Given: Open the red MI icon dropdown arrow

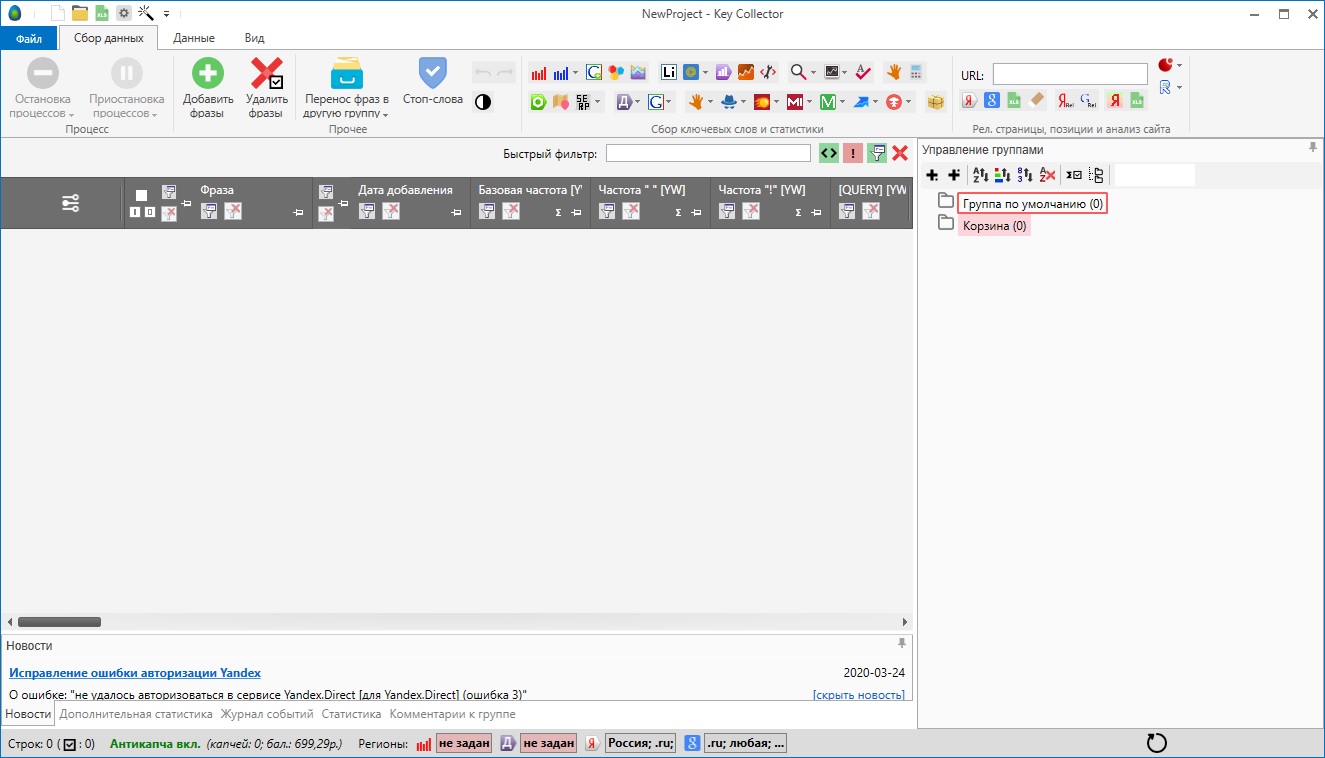Looking at the screenshot, I should click(x=809, y=102).
